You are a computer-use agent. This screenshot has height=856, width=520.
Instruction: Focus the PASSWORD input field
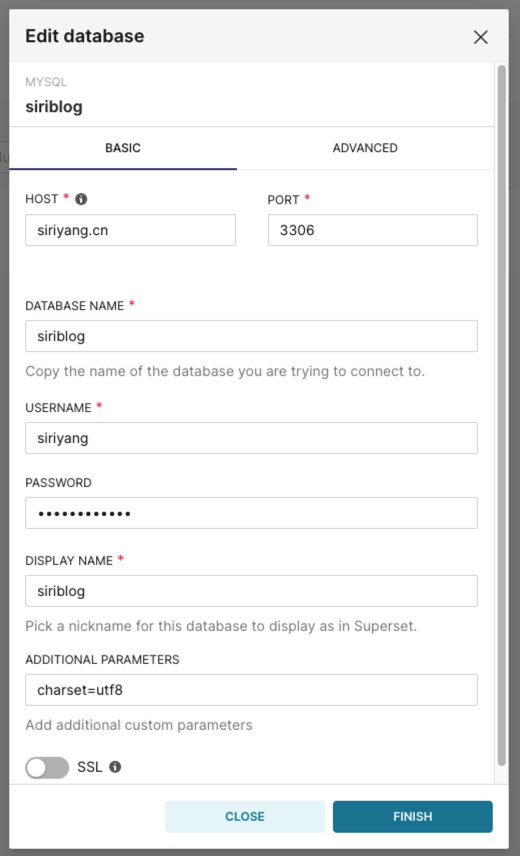(251, 513)
